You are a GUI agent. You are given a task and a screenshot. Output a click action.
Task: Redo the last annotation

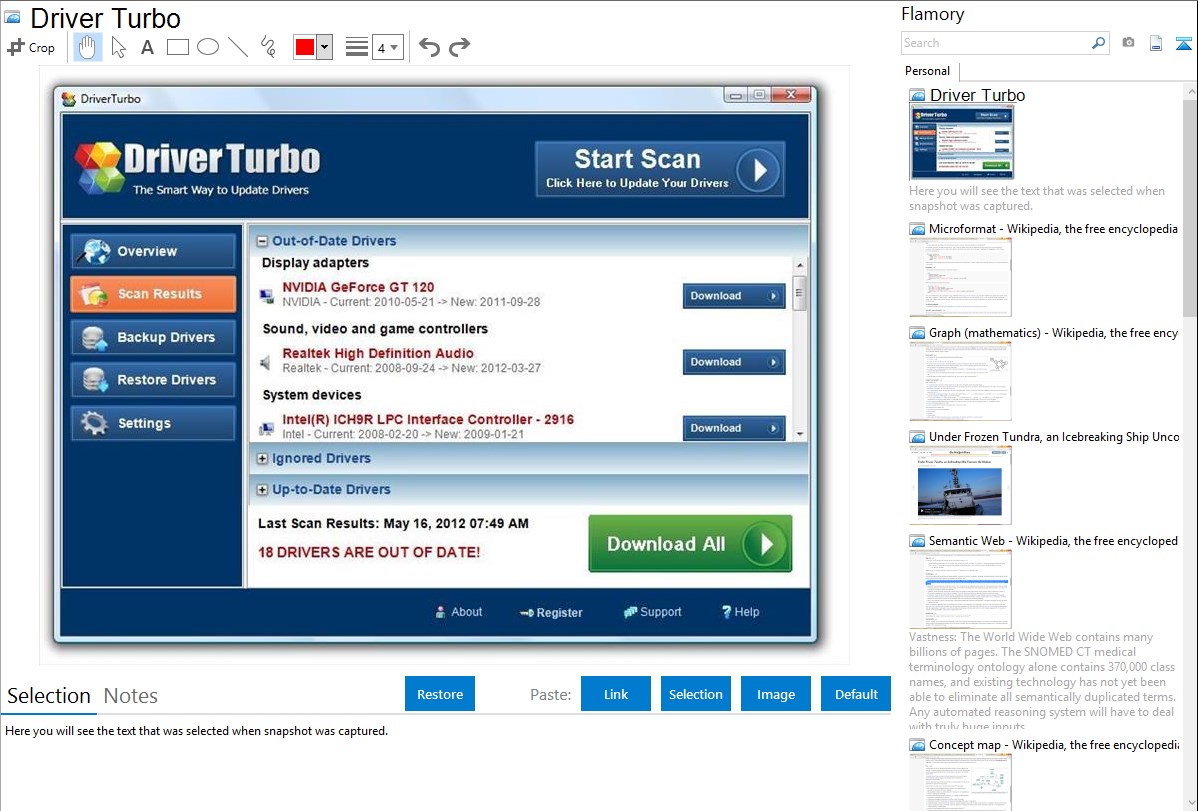pos(459,47)
